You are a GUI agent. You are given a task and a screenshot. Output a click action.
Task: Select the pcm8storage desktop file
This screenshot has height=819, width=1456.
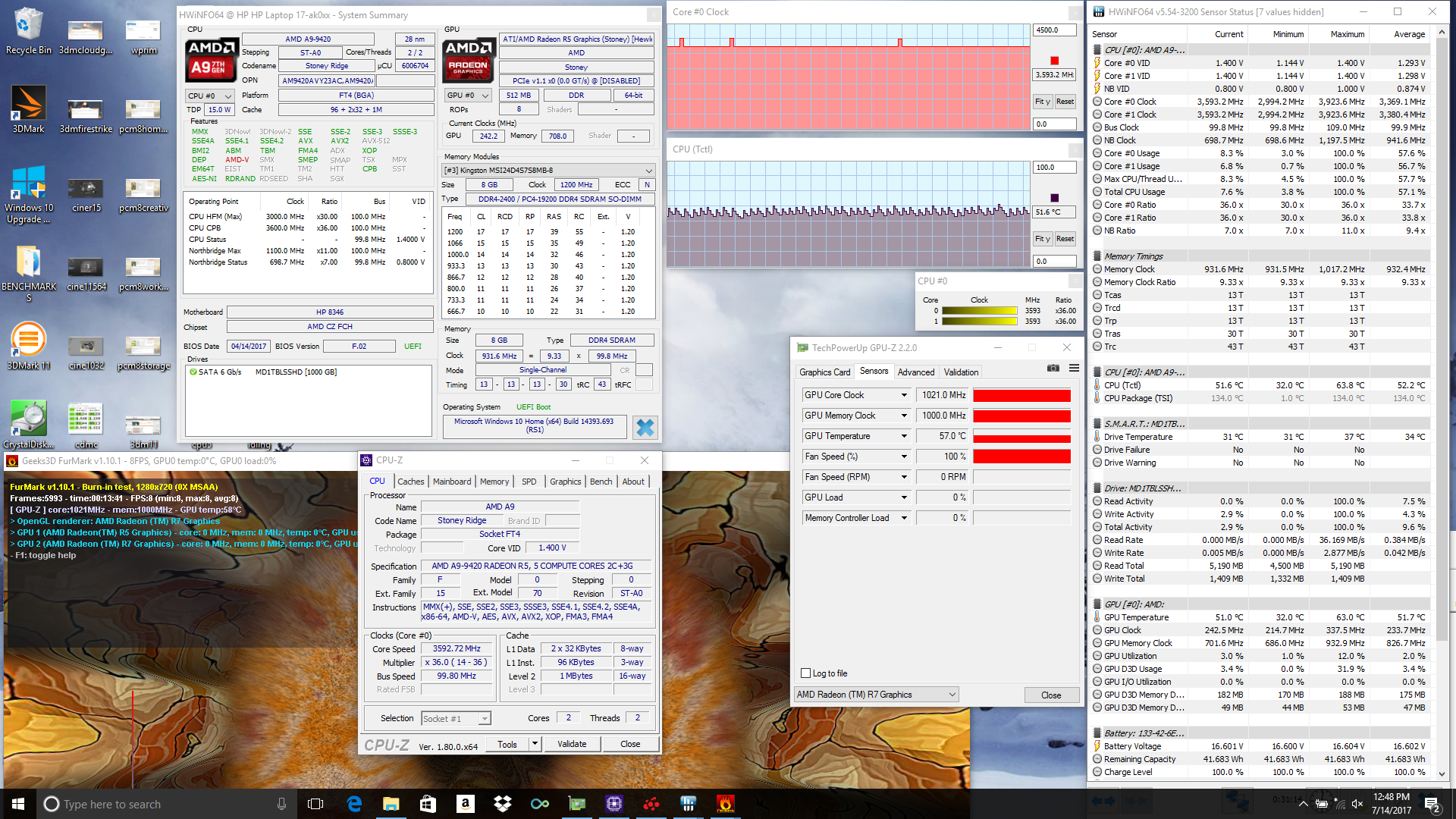pyautogui.click(x=143, y=353)
